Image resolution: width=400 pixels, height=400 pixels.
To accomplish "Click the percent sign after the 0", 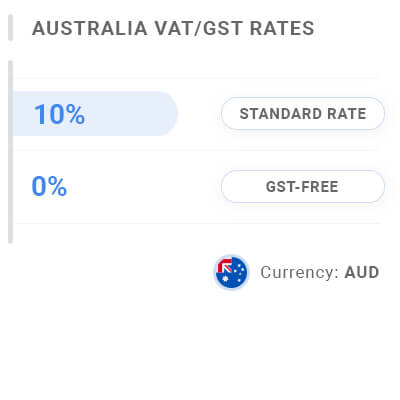I will (57, 186).
